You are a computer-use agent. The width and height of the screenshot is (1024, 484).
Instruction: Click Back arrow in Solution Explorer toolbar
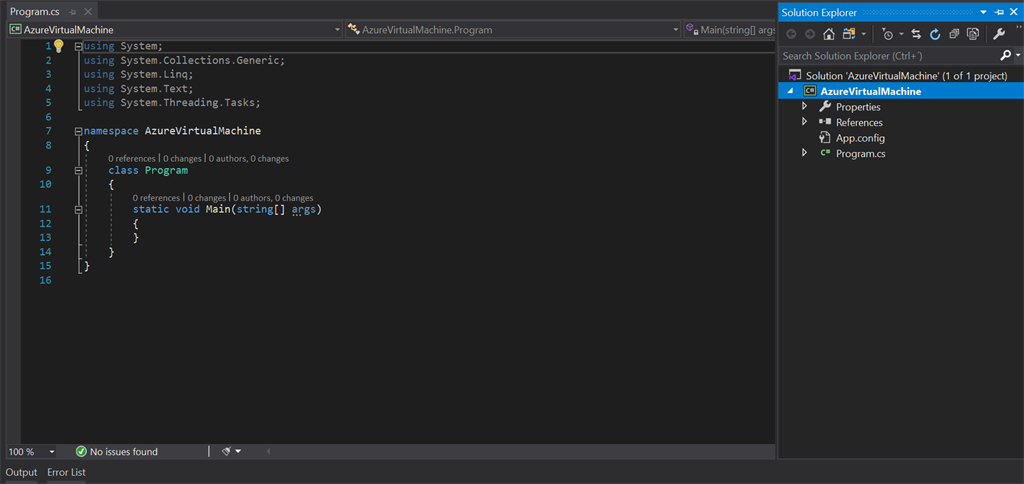point(790,34)
